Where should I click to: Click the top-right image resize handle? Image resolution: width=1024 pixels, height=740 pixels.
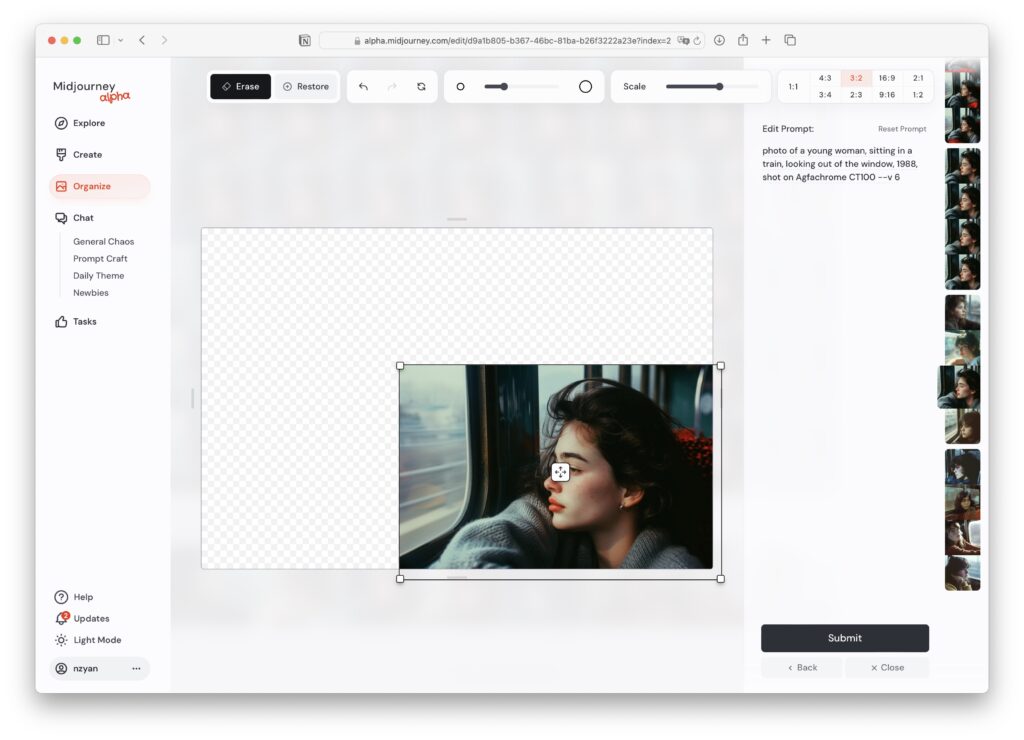click(x=721, y=366)
